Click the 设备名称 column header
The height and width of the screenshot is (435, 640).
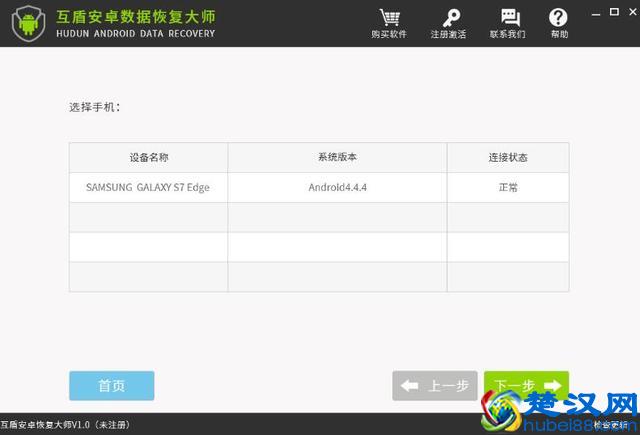point(149,158)
